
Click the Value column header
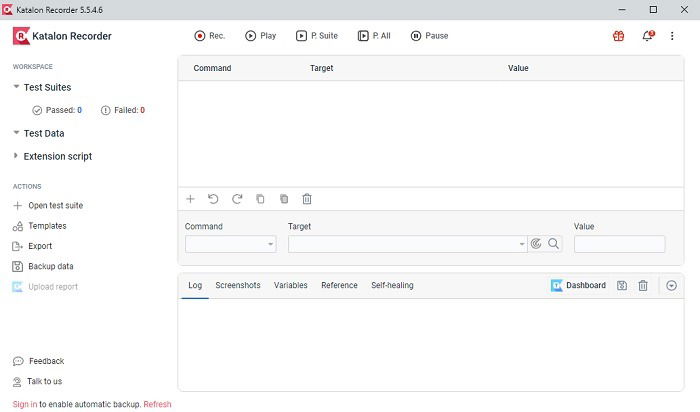coord(518,68)
